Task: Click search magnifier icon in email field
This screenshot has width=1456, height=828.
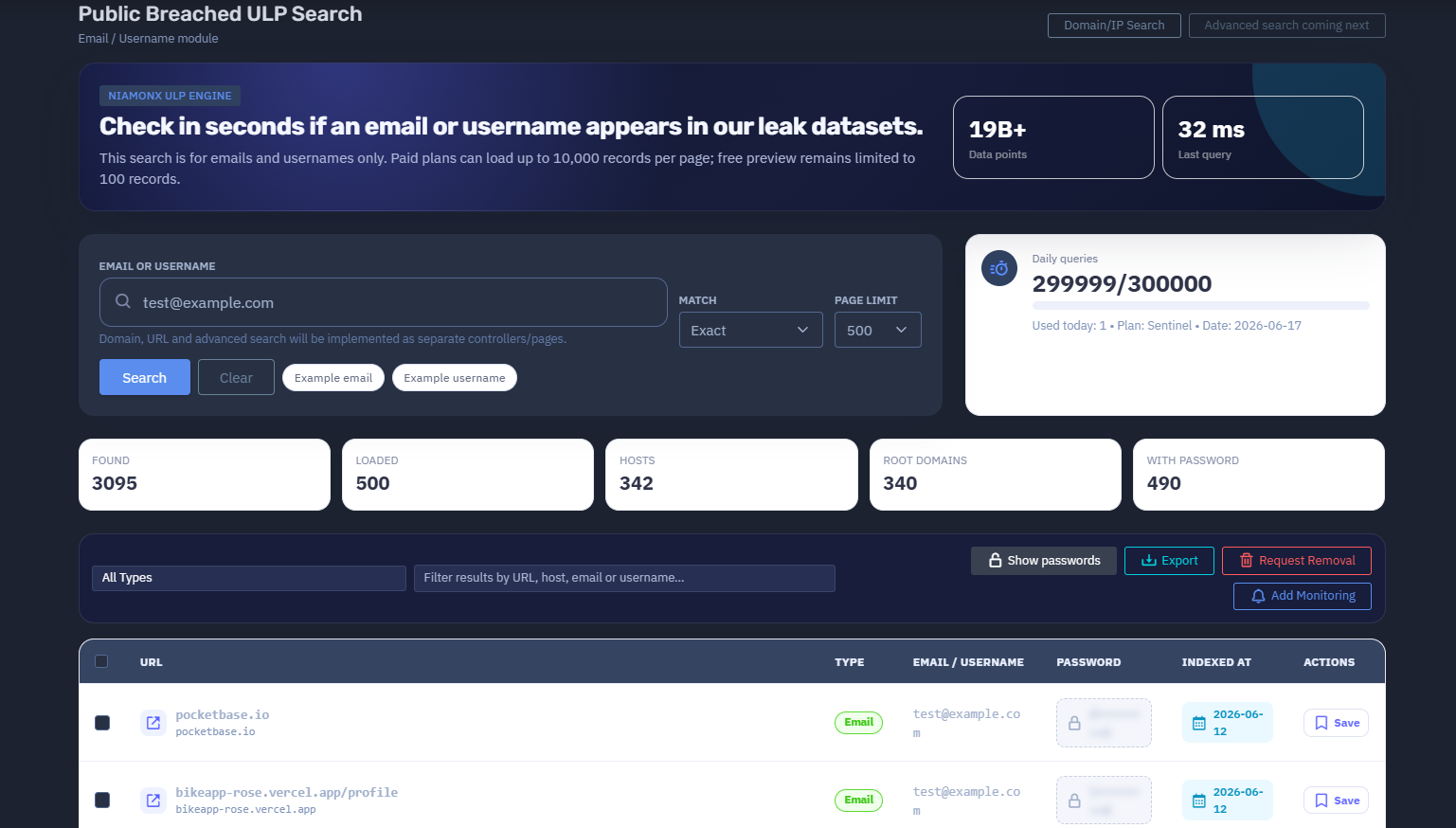Action: coord(123,301)
